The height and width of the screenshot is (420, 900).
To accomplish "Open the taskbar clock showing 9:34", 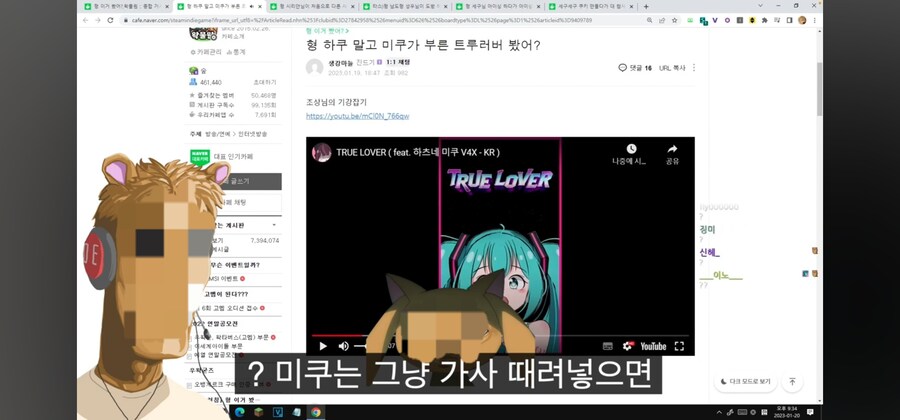I will coord(786,411).
